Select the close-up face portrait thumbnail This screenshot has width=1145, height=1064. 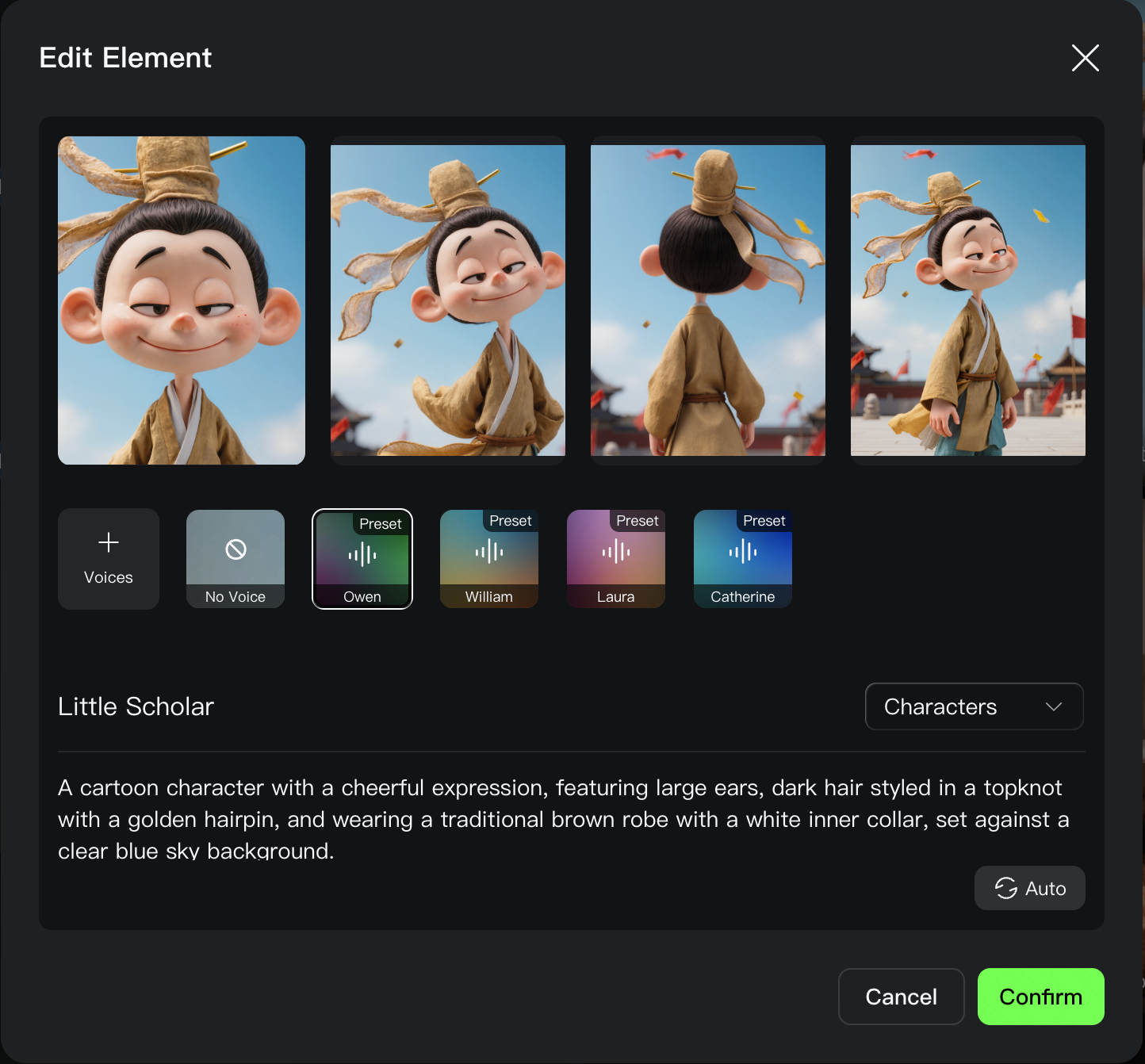point(182,300)
